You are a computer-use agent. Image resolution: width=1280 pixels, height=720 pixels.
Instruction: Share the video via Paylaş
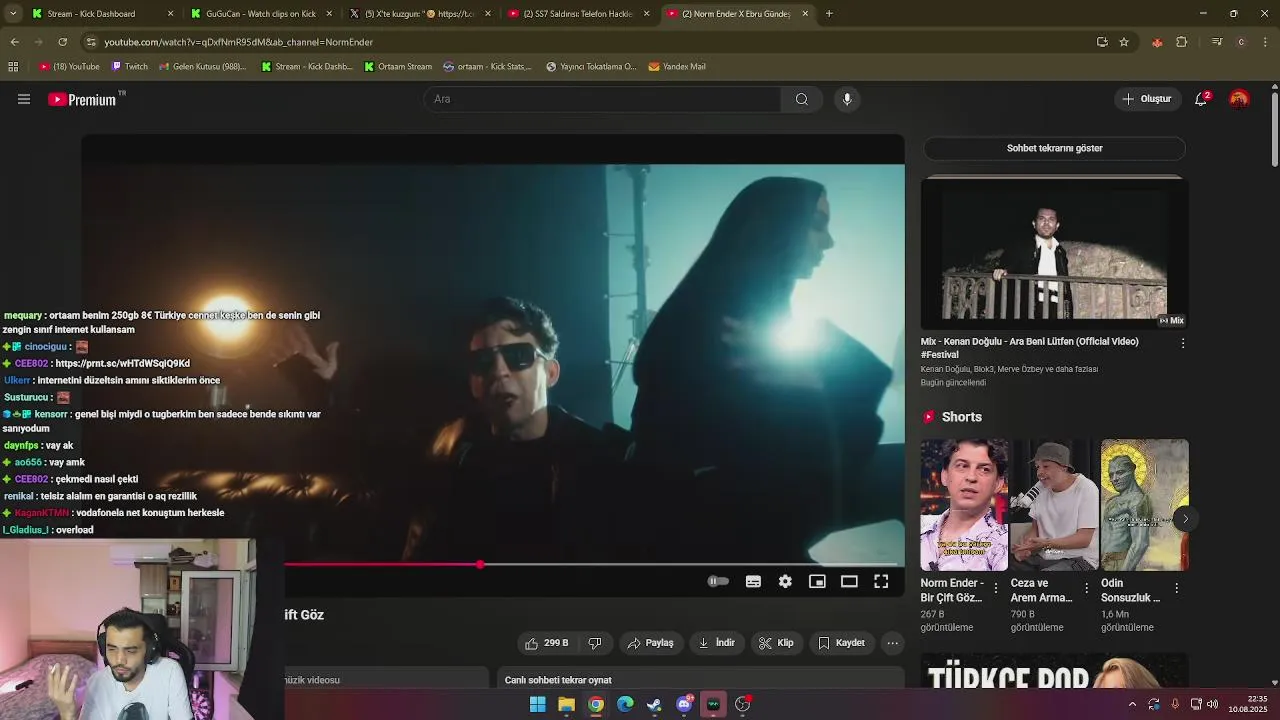650,643
